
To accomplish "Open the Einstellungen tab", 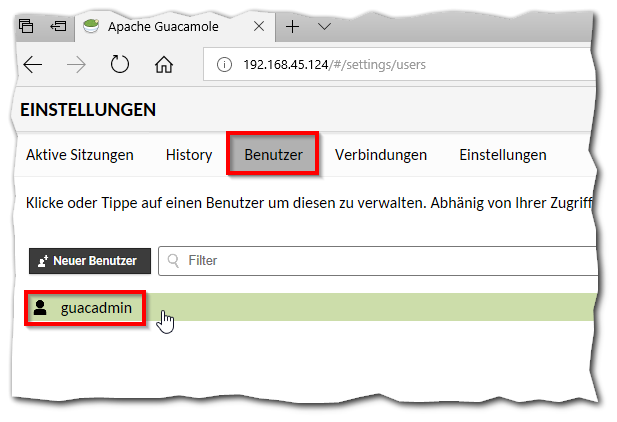I will [502, 155].
